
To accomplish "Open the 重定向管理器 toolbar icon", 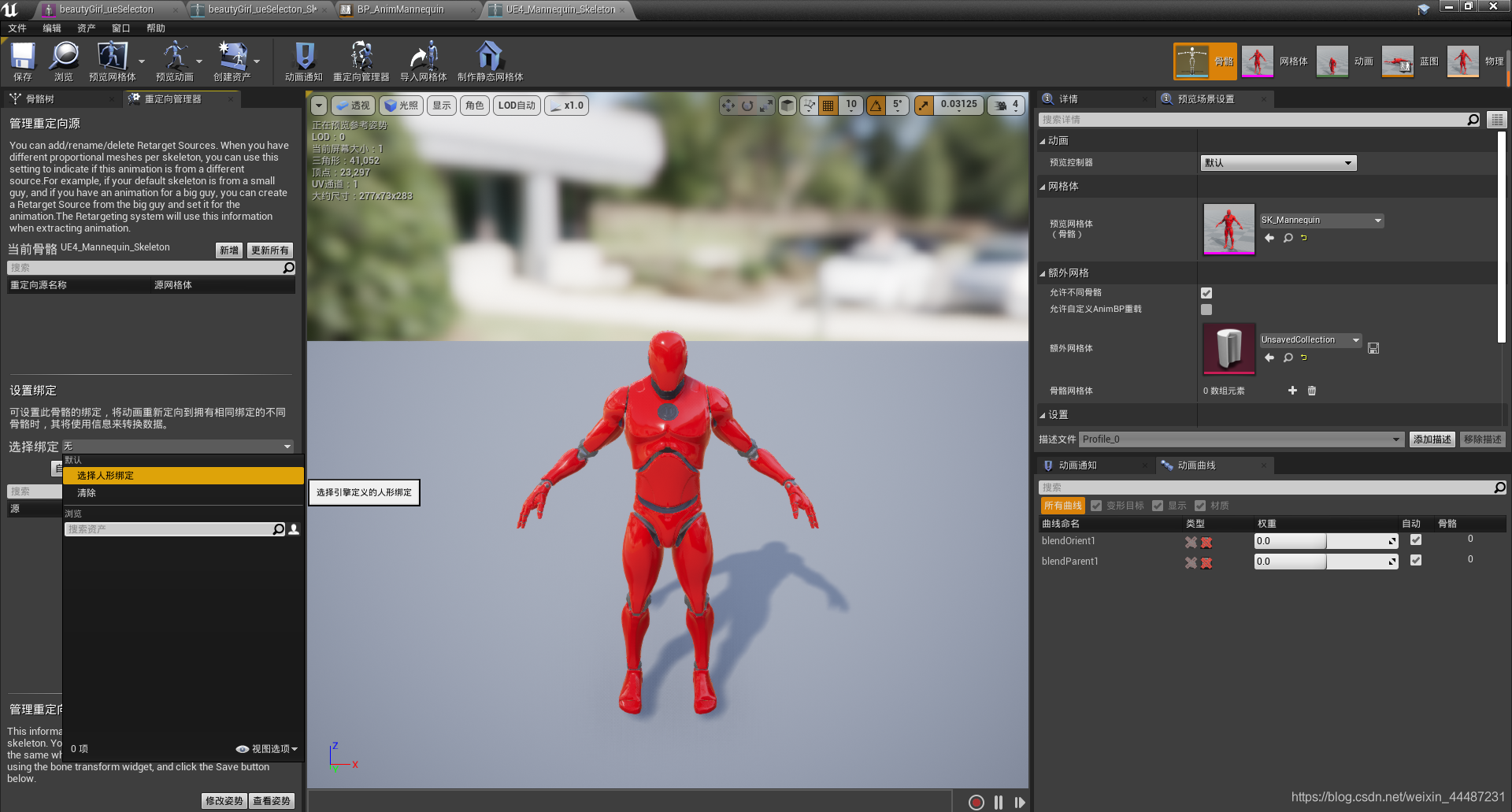I will pyautogui.click(x=361, y=61).
